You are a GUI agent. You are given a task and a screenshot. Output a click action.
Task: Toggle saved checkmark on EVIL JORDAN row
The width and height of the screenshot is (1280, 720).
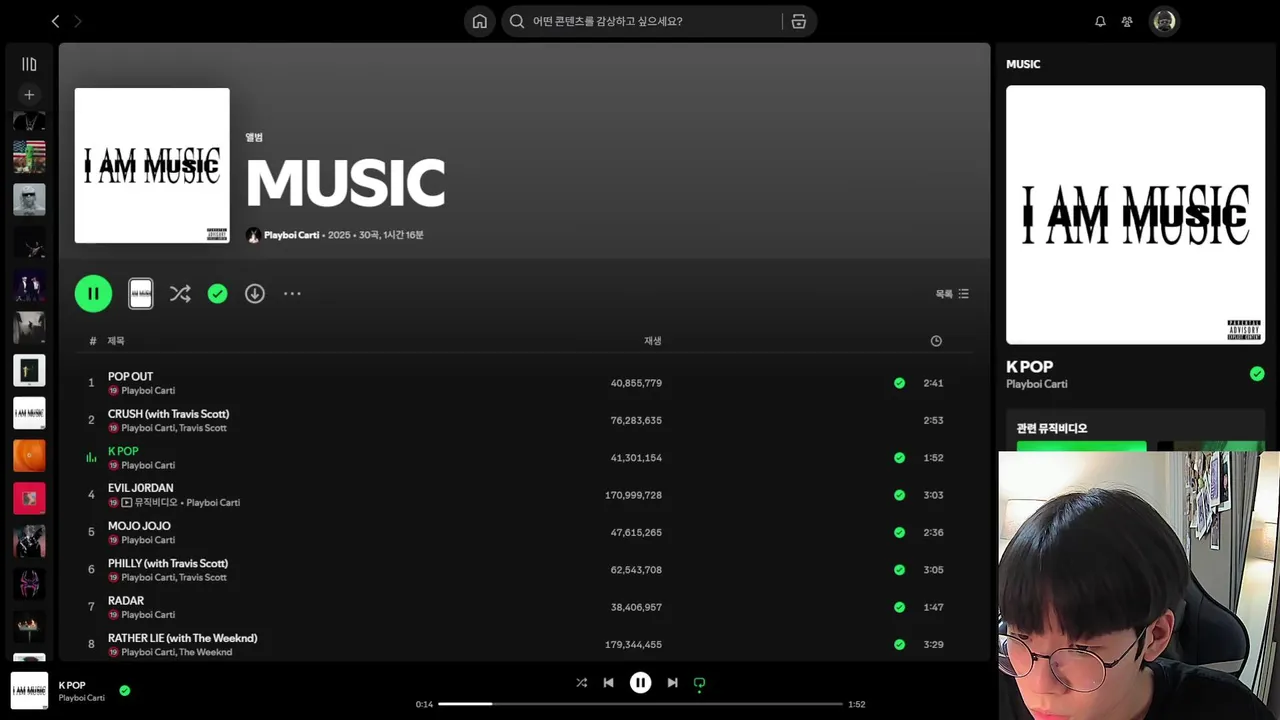pos(899,495)
